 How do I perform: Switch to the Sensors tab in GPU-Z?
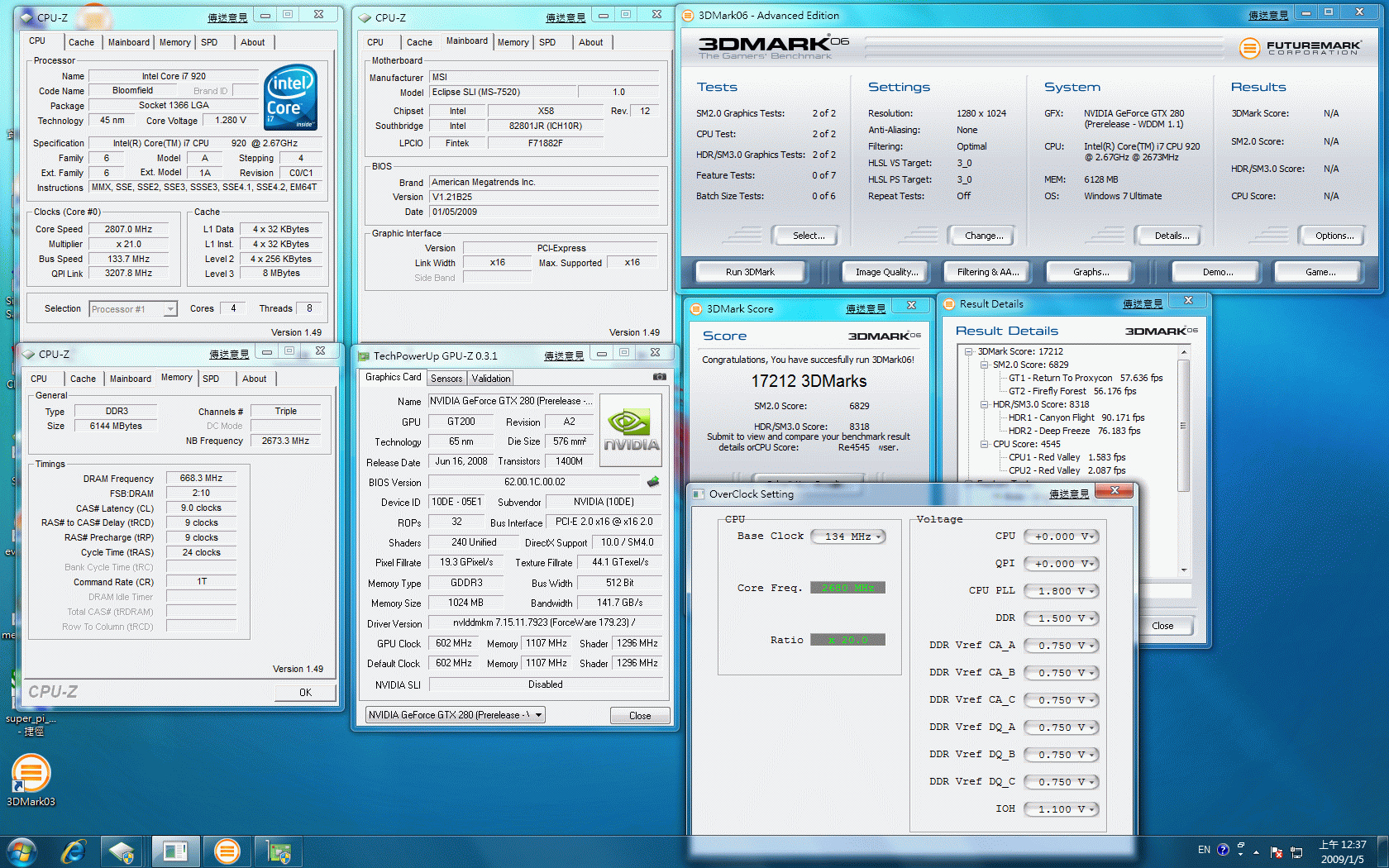446,379
